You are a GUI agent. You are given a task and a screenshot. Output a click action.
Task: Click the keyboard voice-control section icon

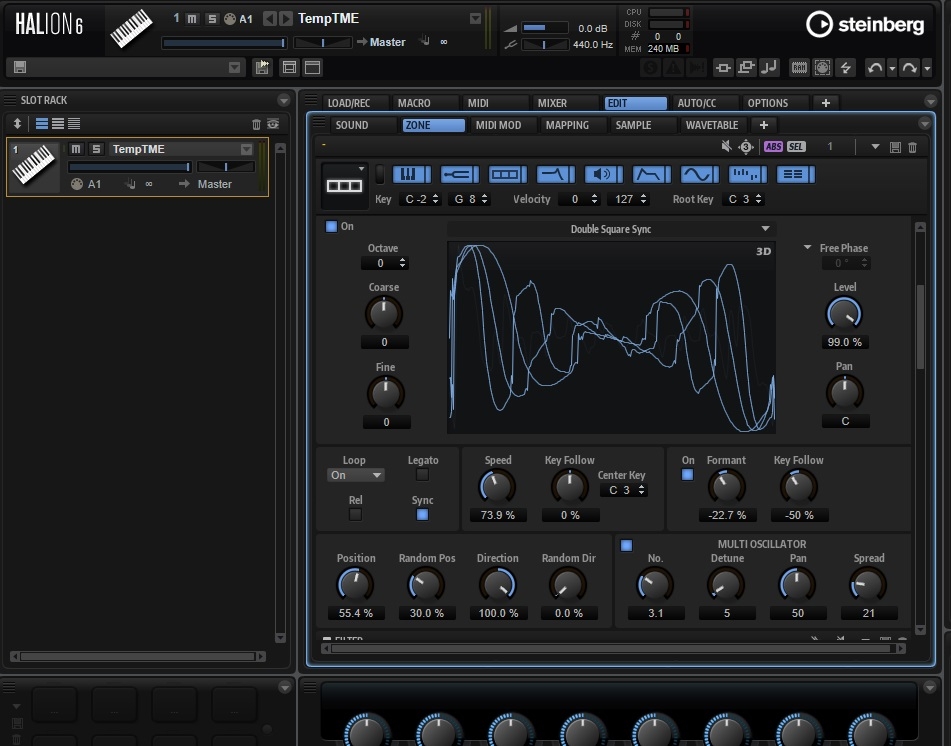tap(410, 174)
